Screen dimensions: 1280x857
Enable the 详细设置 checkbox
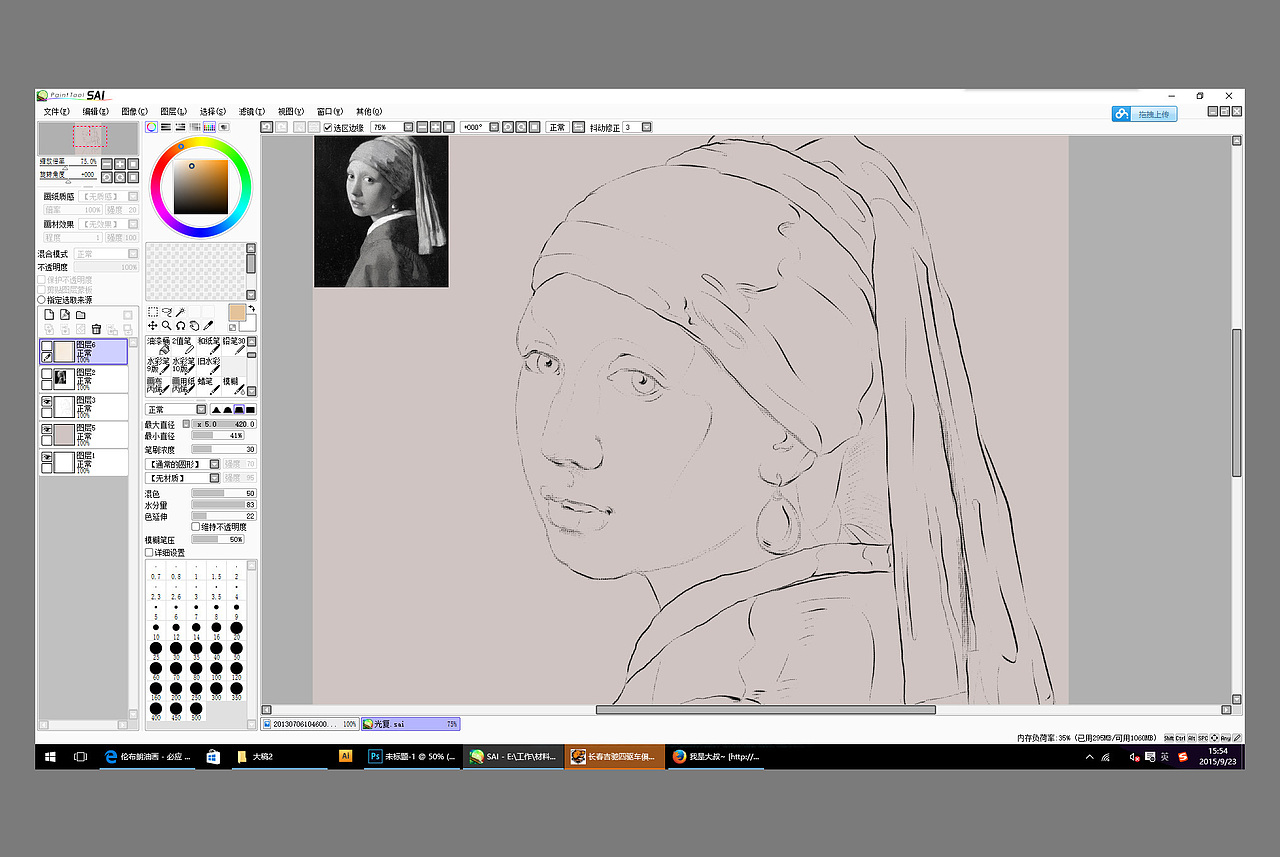149,552
